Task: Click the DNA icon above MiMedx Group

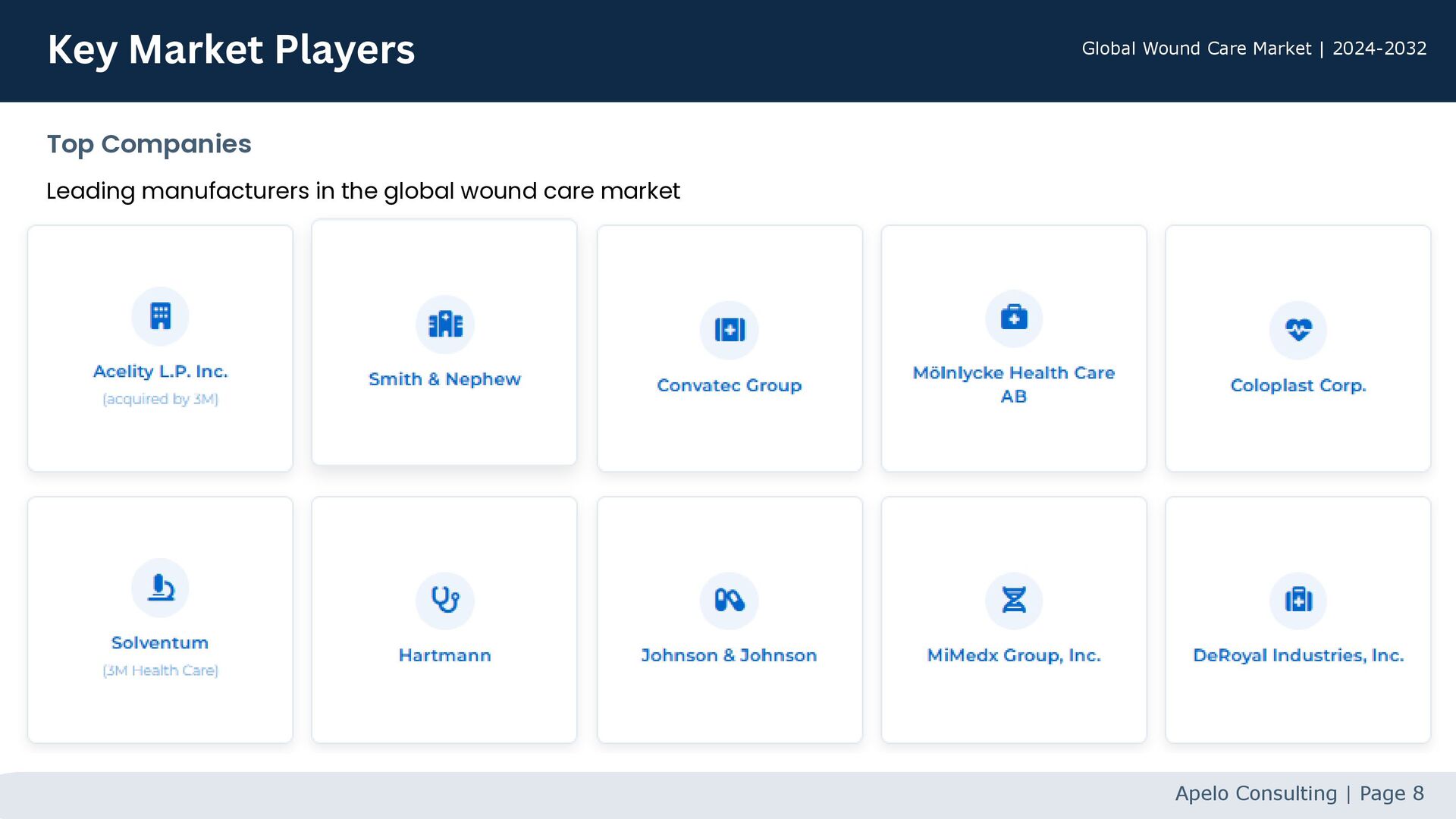Action: pos(1014,600)
